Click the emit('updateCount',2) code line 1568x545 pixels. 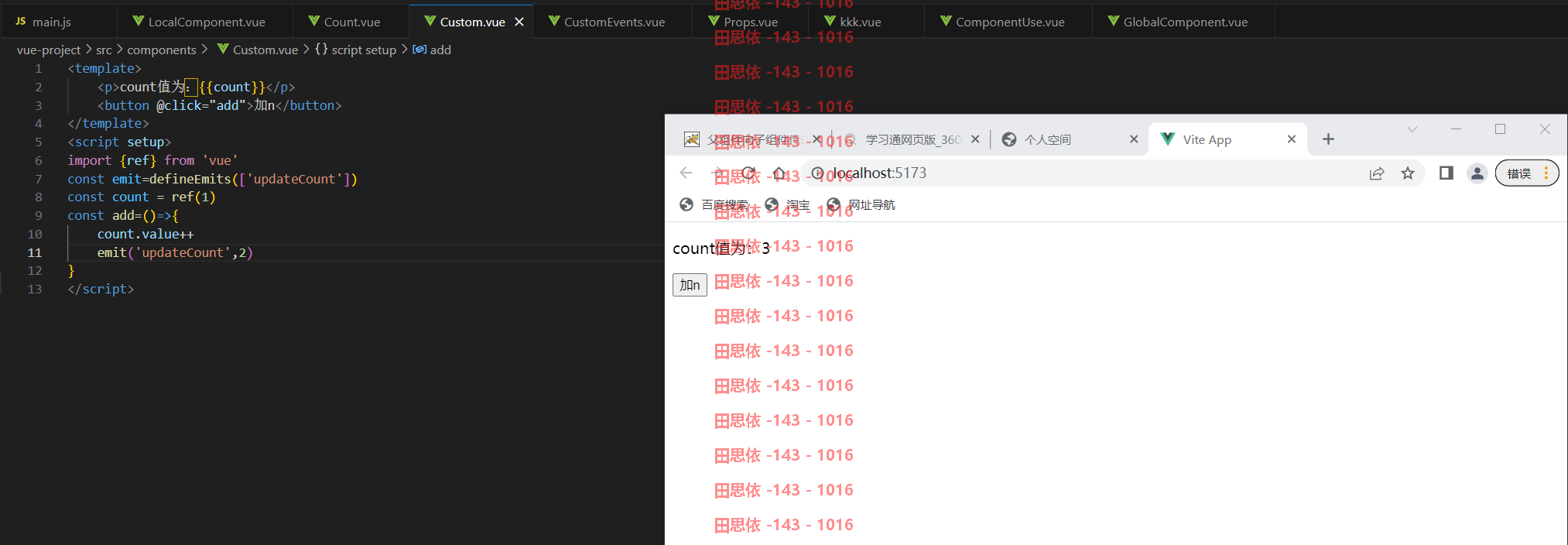175,252
